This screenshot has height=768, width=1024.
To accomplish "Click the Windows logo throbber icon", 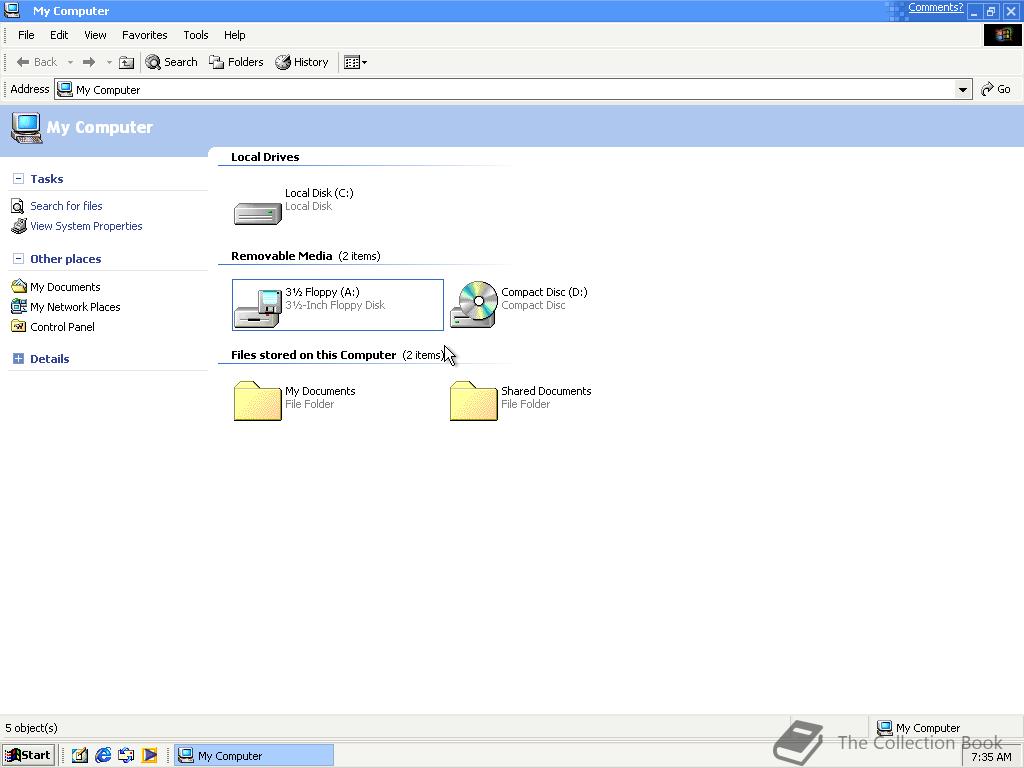I will (1002, 35).
